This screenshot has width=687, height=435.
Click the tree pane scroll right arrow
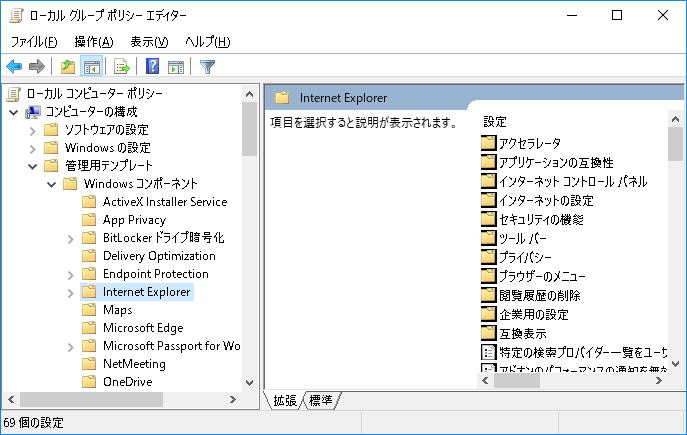coord(233,399)
